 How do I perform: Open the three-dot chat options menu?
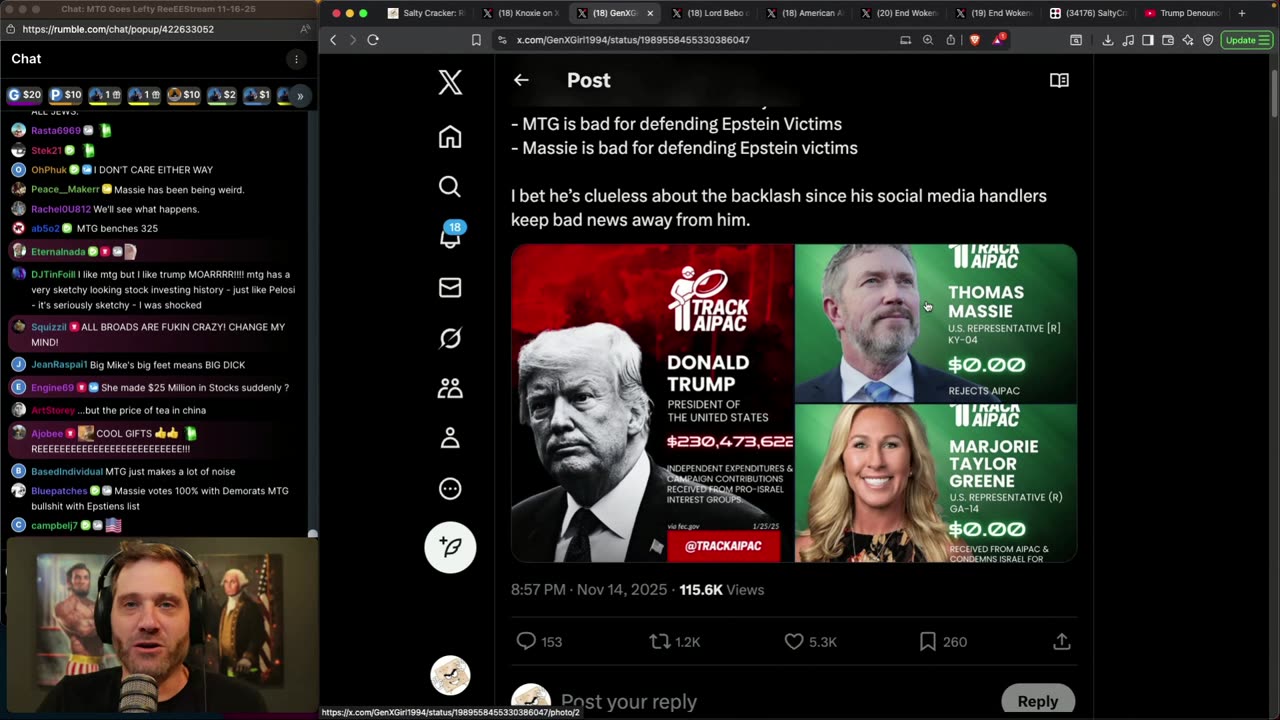(296, 59)
